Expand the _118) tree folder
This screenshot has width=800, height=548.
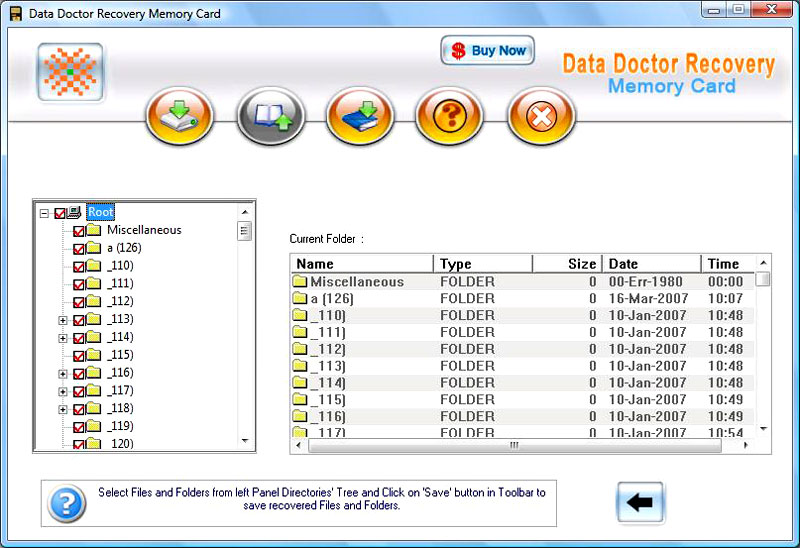point(62,409)
